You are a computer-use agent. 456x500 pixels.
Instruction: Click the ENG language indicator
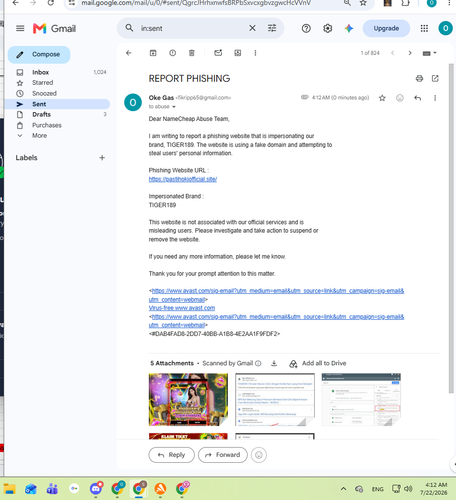(377, 489)
